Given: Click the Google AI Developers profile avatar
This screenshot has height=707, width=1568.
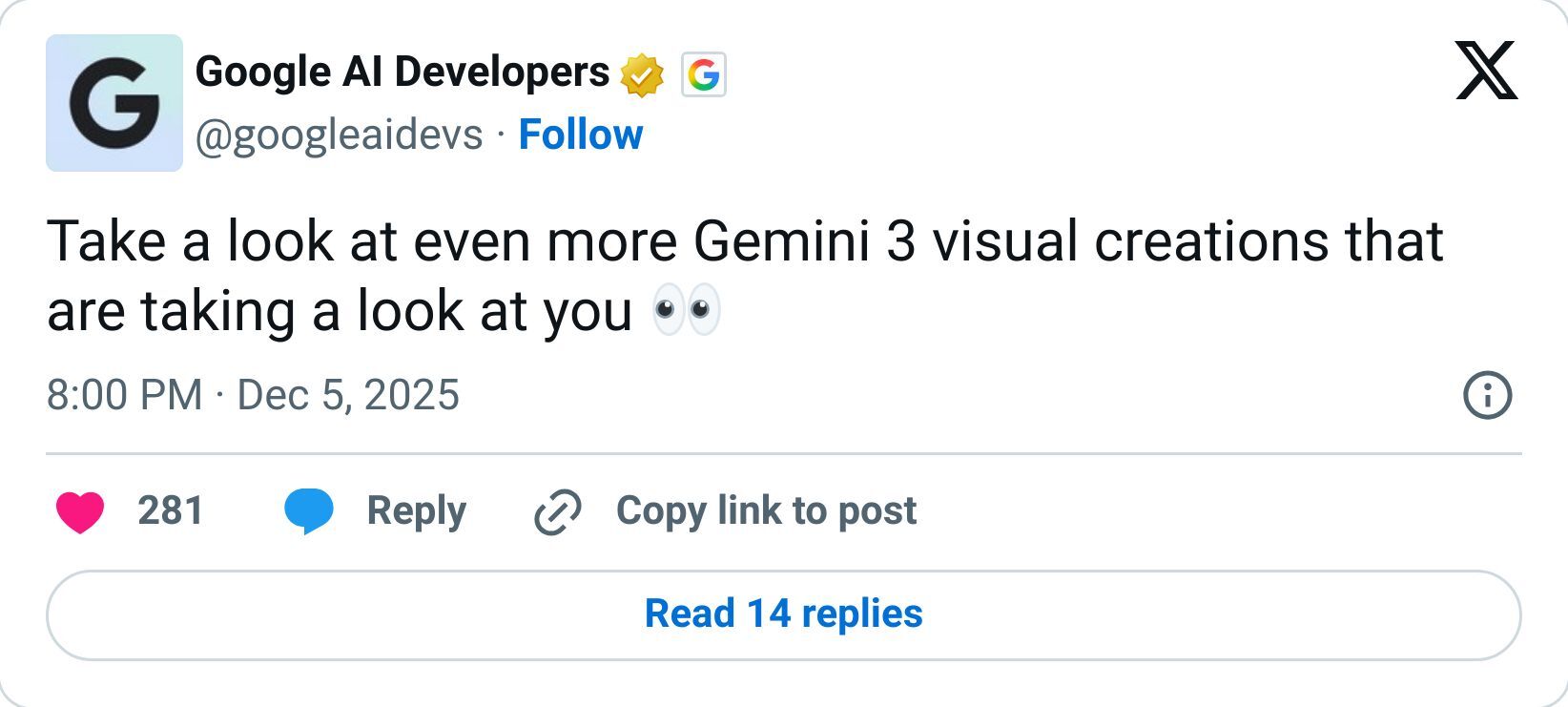Looking at the screenshot, I should point(114,103).
